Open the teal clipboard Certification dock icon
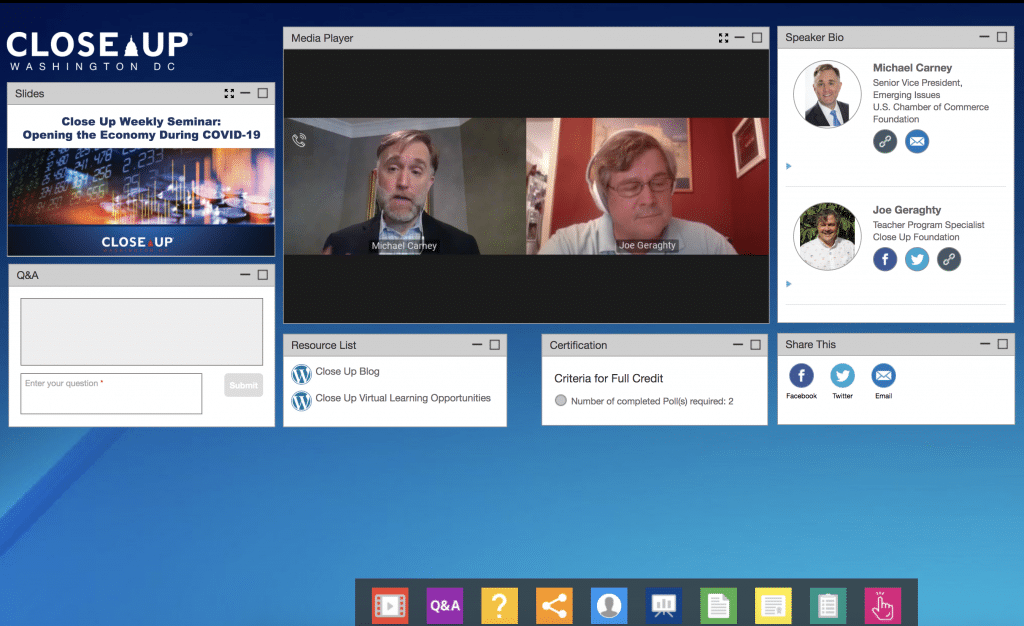This screenshot has height=626, width=1024. [x=828, y=606]
